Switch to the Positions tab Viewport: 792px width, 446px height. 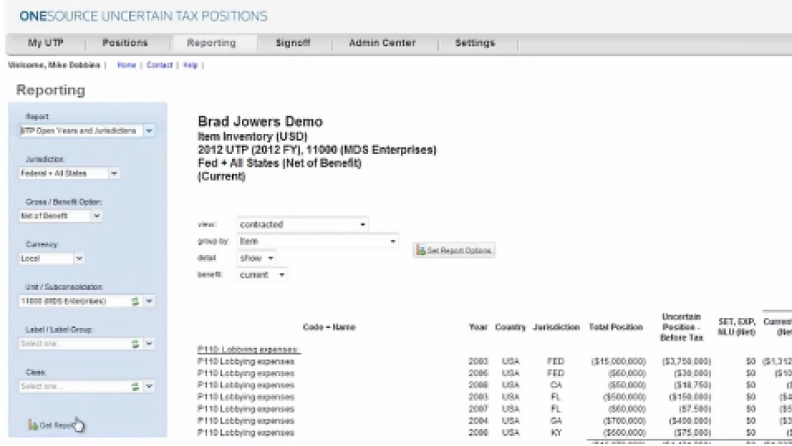[x=124, y=43]
